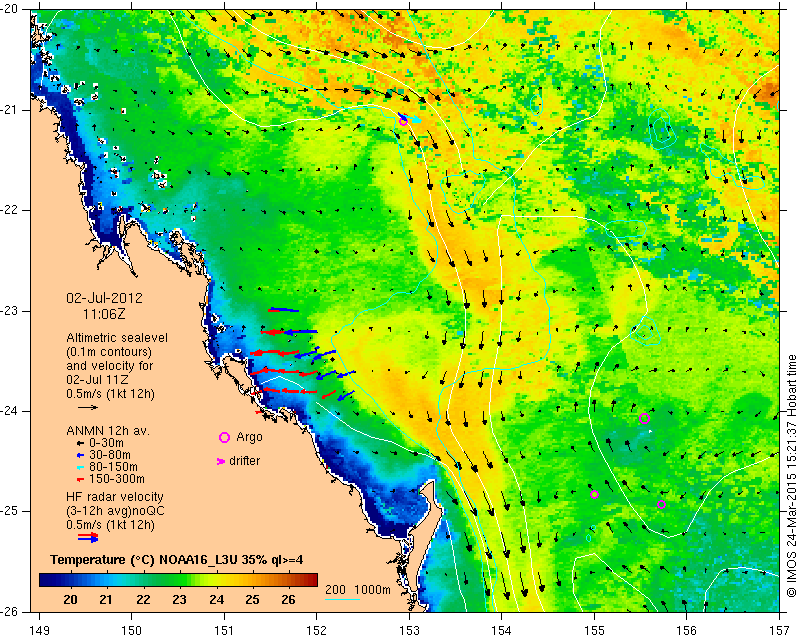Click the Temperature NOAA16_L3U colorbar title

(177, 560)
